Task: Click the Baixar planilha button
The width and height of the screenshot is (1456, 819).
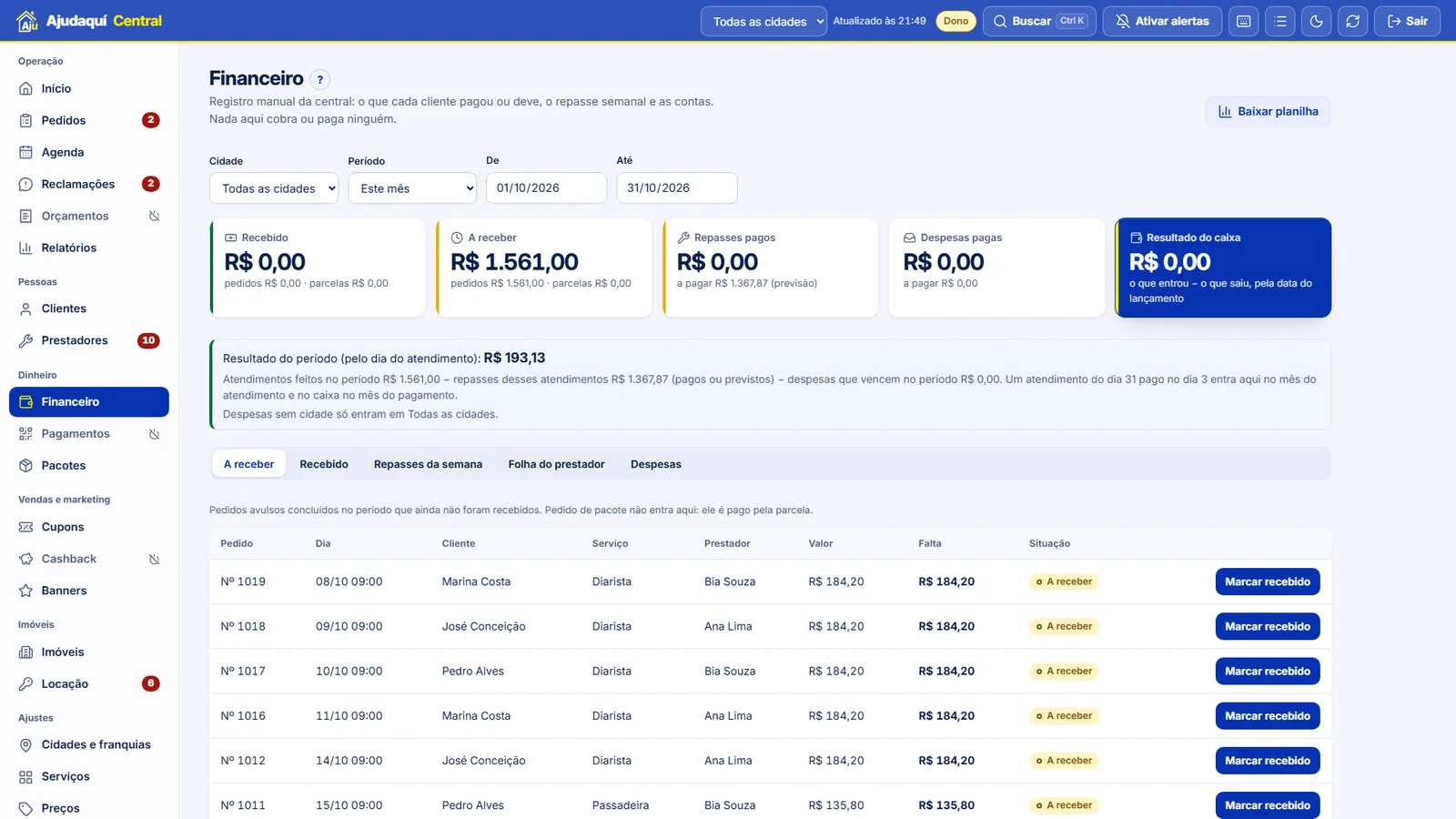Action: point(1268,111)
